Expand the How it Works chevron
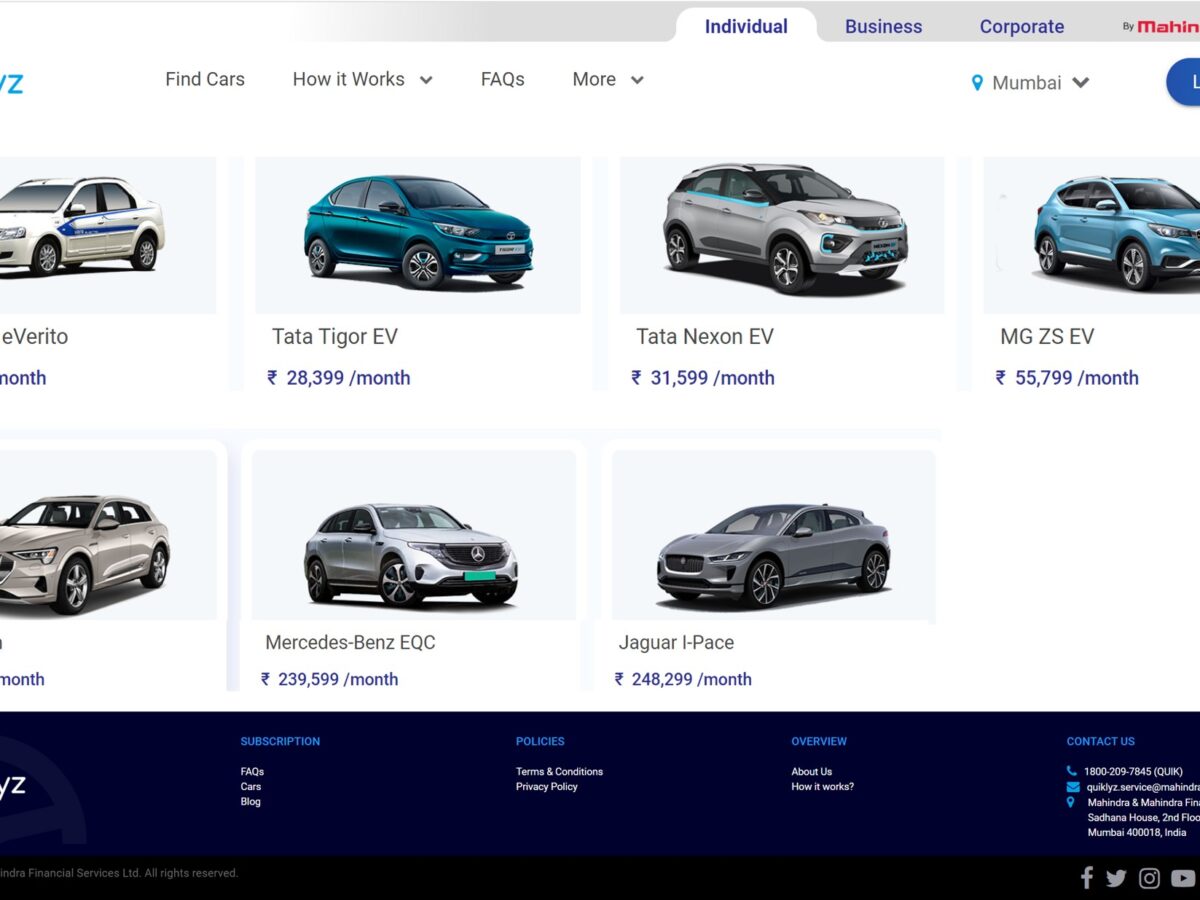1200x900 pixels. pyautogui.click(x=426, y=80)
